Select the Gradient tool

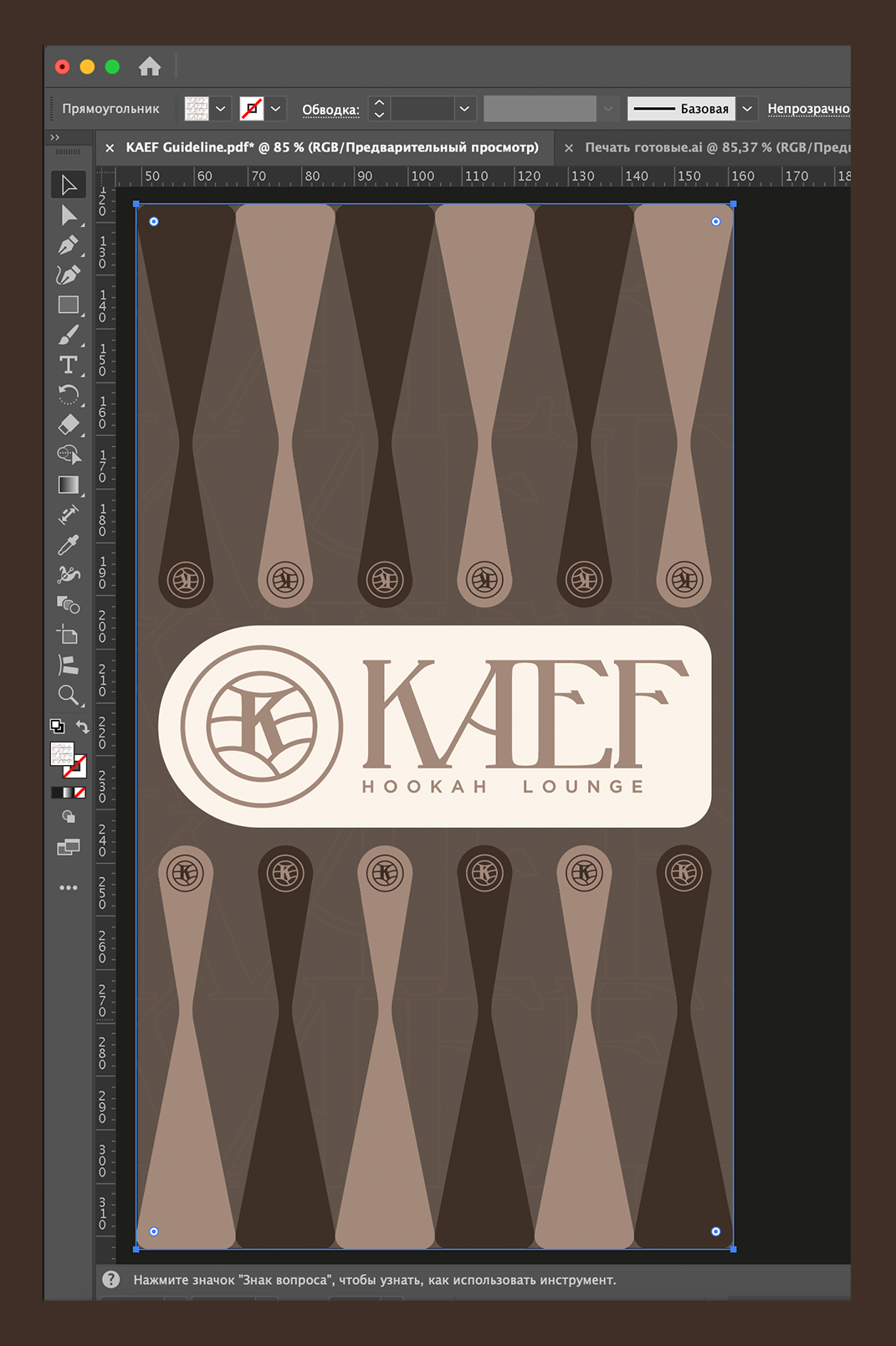tap(69, 485)
